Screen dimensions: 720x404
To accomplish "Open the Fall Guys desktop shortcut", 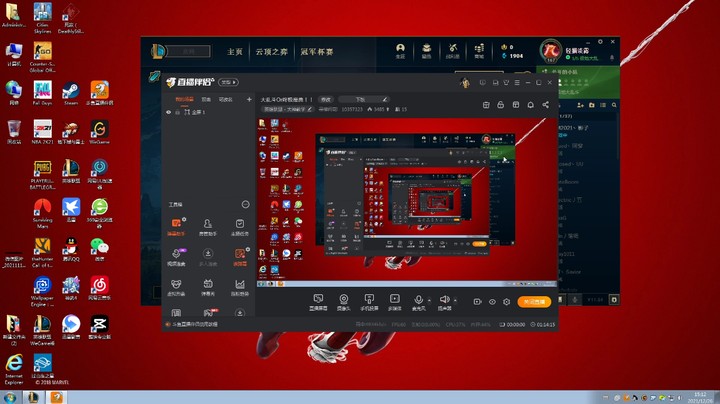I will coord(42,93).
